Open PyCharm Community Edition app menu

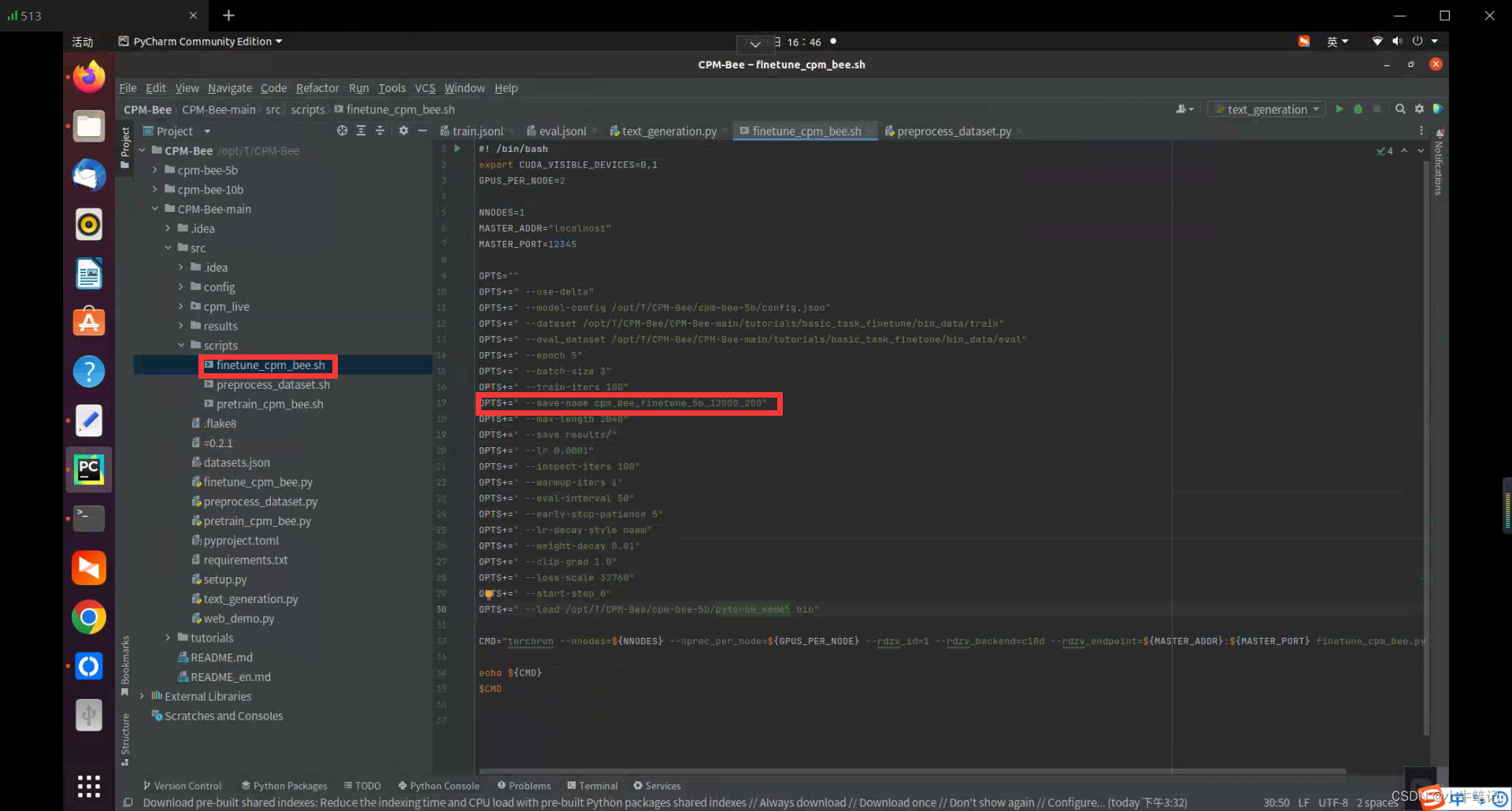coord(200,42)
